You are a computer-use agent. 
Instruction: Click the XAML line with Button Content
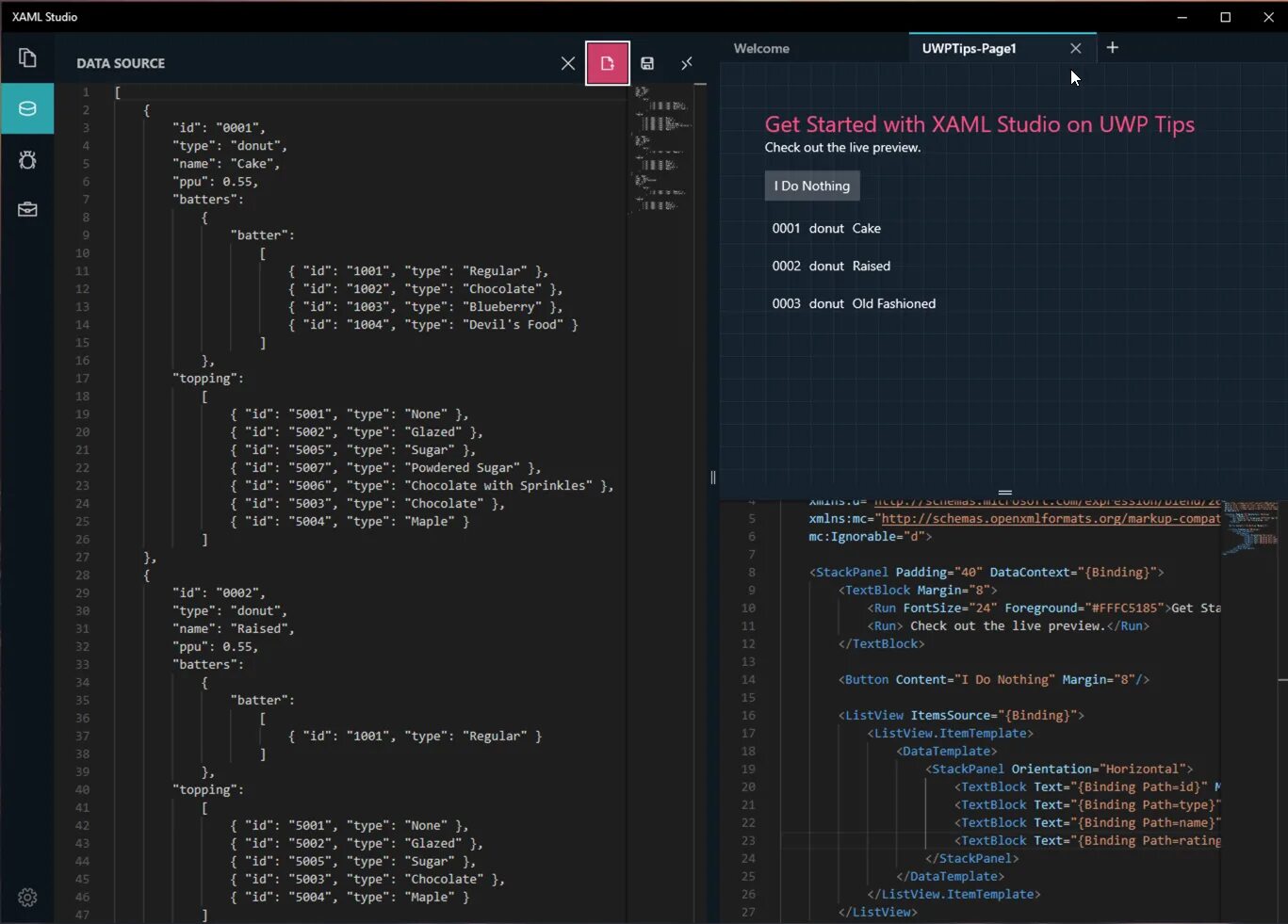point(993,680)
